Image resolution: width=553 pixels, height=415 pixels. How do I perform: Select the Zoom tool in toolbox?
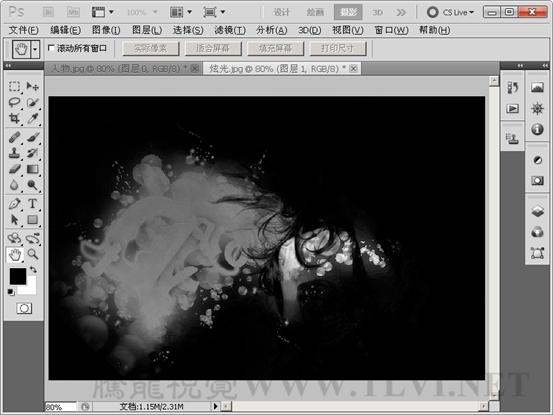tap(32, 254)
